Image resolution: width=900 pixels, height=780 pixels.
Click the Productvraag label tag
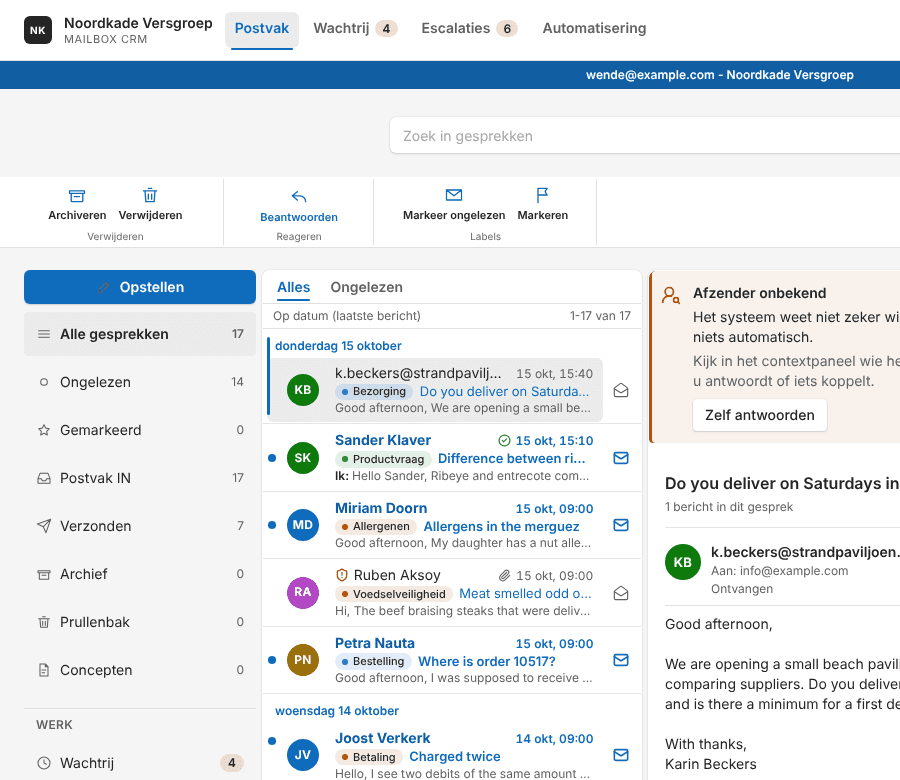pos(383,459)
